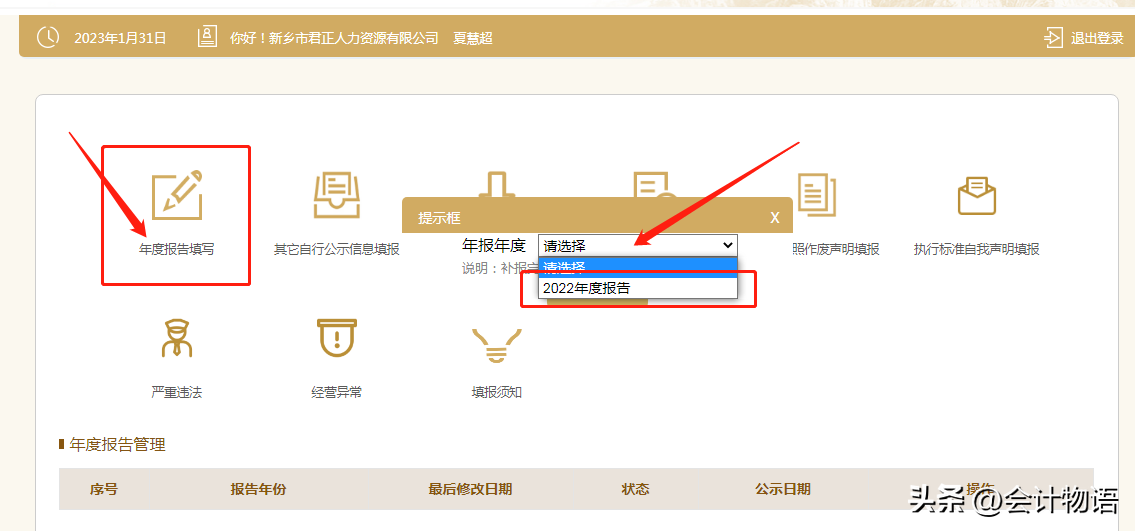The image size is (1135, 531).
Task: Choose the highlighted 请选择 option
Action: [x=638, y=267]
